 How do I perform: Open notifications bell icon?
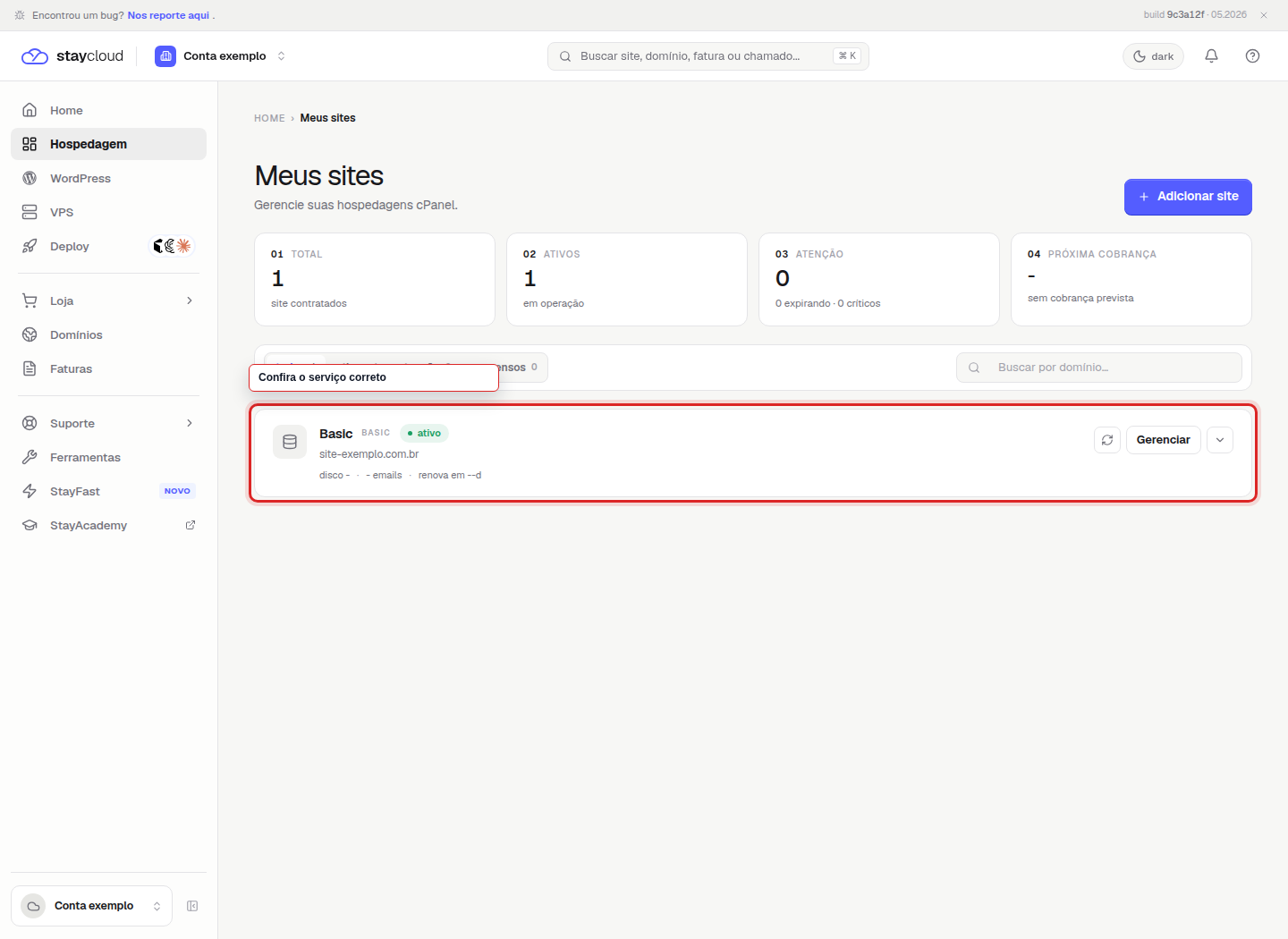pos(1211,56)
